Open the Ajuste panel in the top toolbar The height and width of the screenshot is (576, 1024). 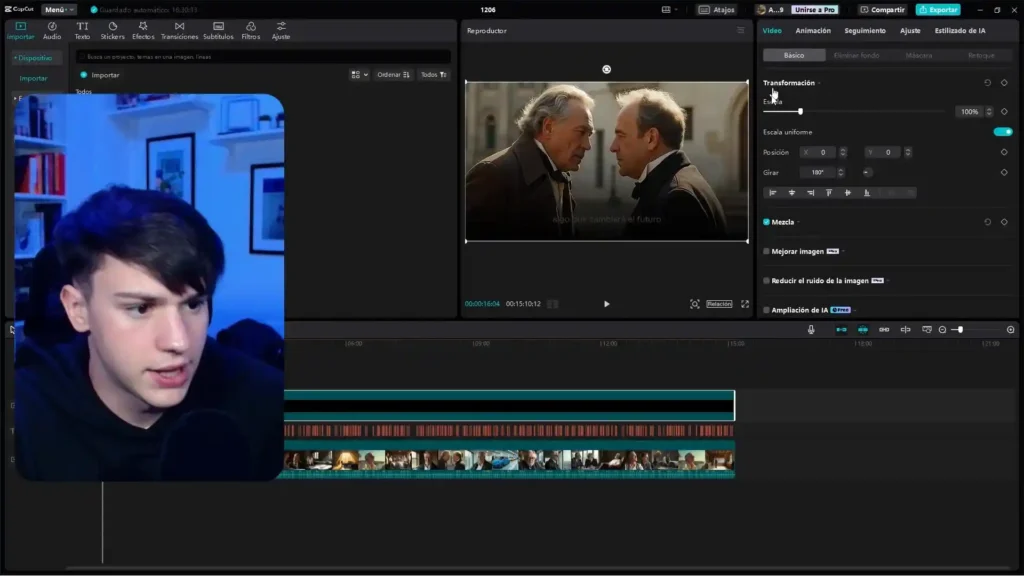coord(280,28)
